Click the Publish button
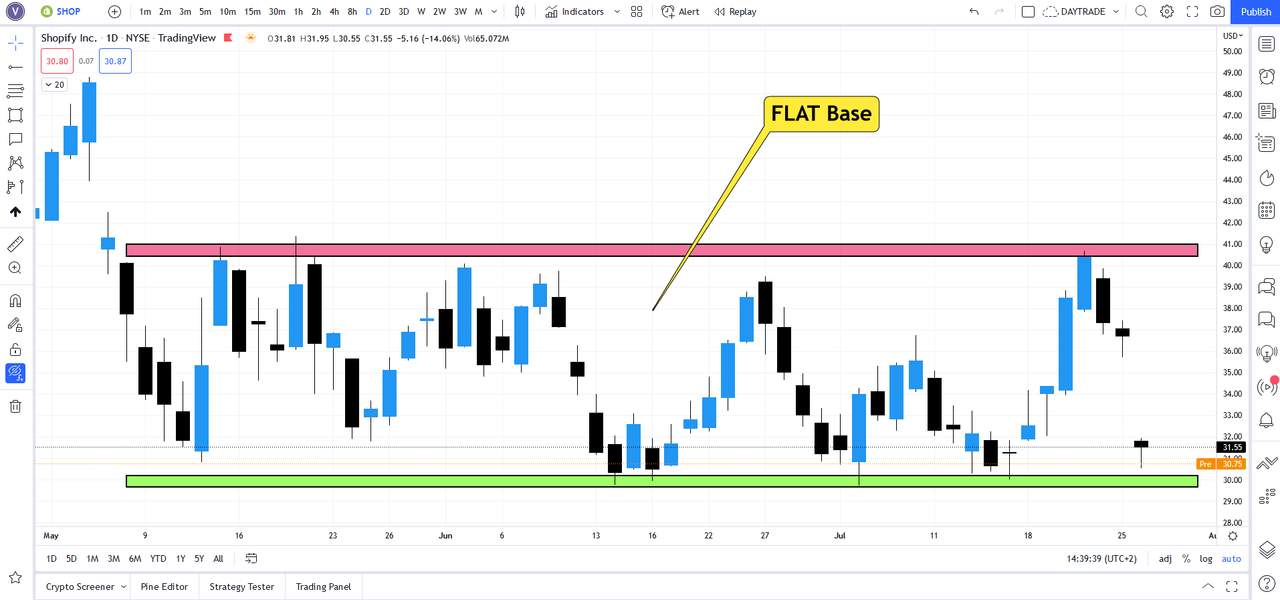Screen dimensions: 1280x600 tap(1256, 12)
